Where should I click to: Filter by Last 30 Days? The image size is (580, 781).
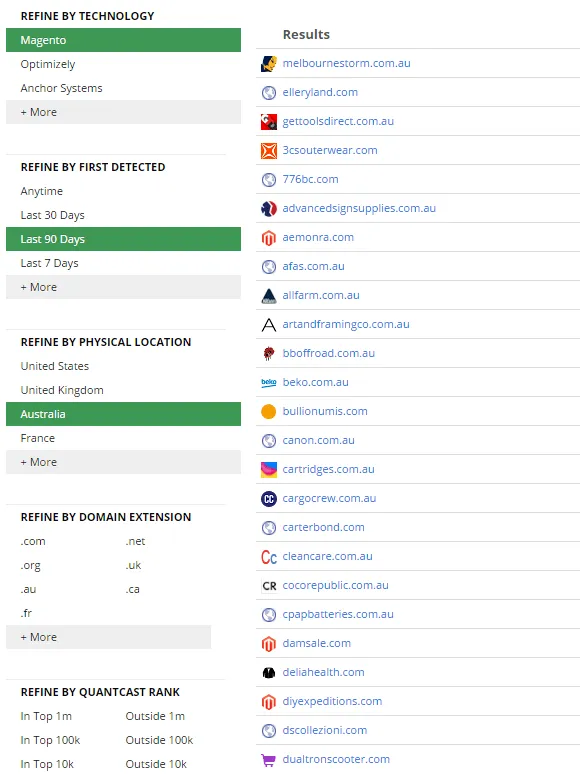[x=52, y=215]
